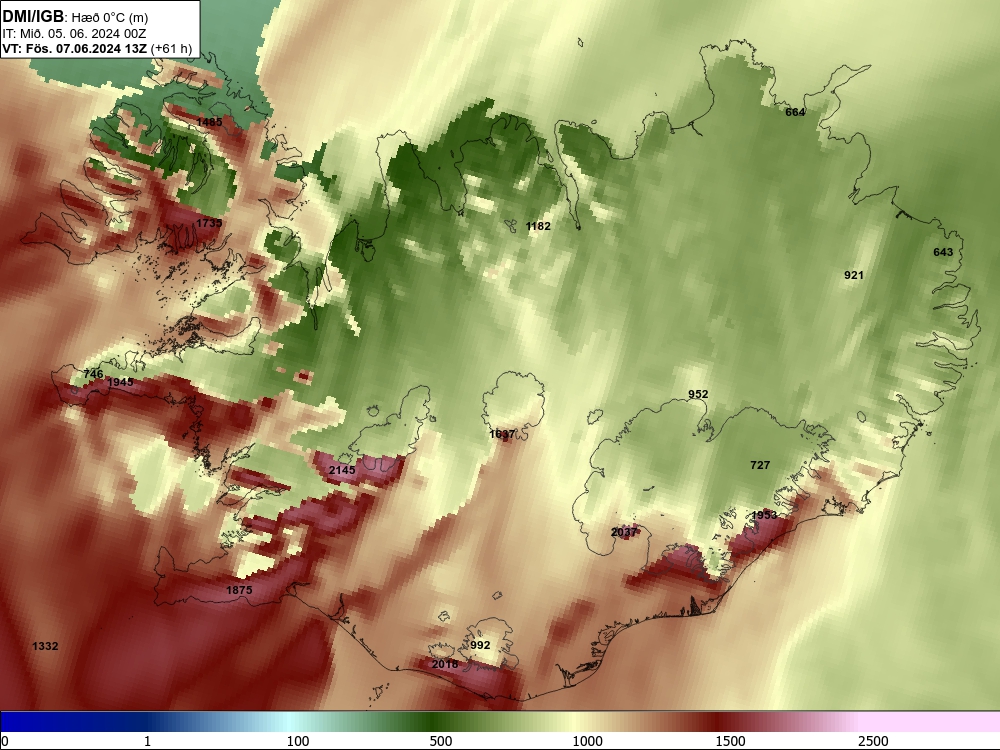Click the 1637 value at the central glacier
This screenshot has width=1000, height=750.
(502, 434)
